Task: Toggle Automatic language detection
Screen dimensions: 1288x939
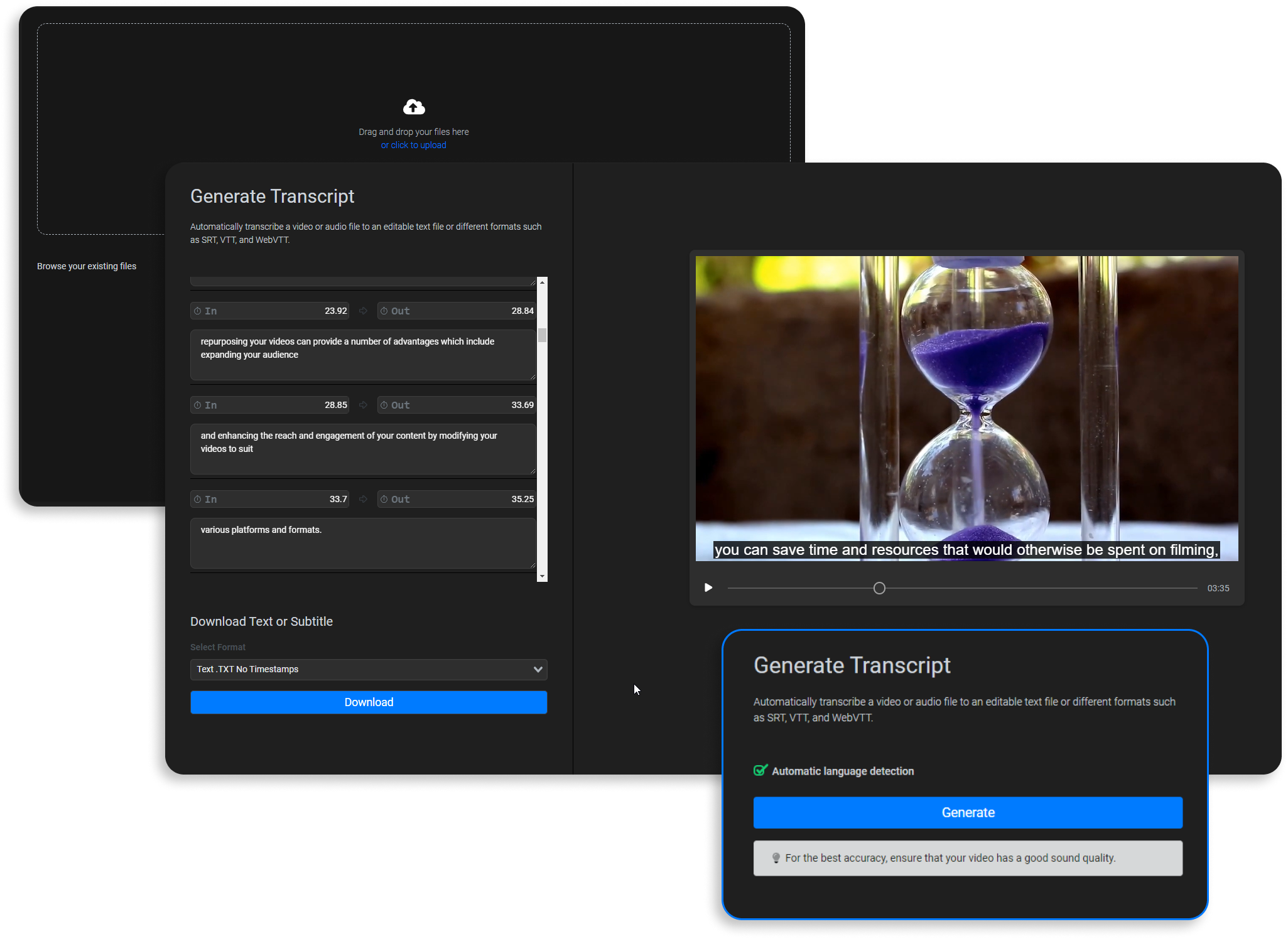Action: (x=760, y=771)
